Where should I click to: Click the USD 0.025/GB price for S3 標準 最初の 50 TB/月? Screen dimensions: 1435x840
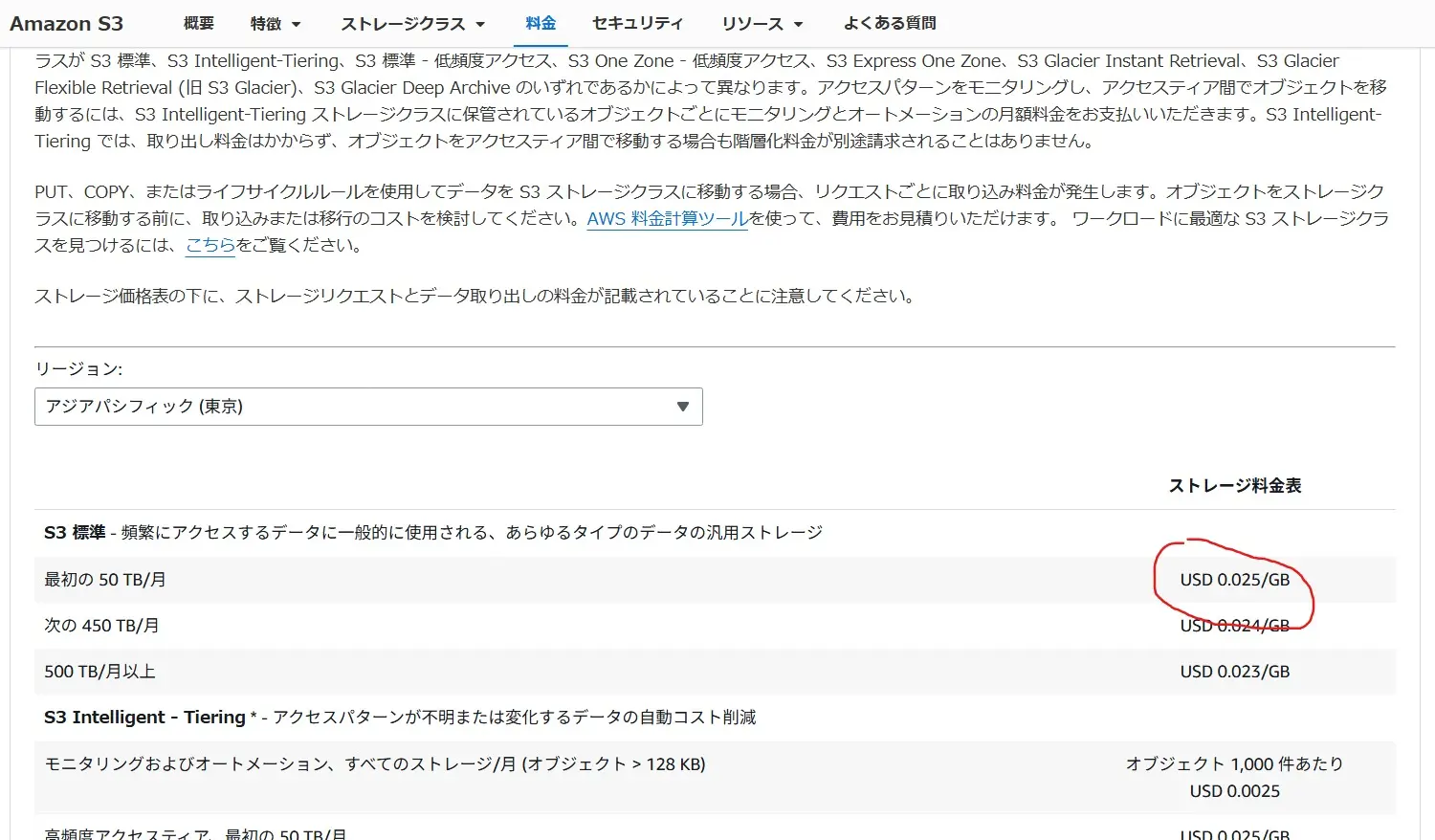point(1235,580)
